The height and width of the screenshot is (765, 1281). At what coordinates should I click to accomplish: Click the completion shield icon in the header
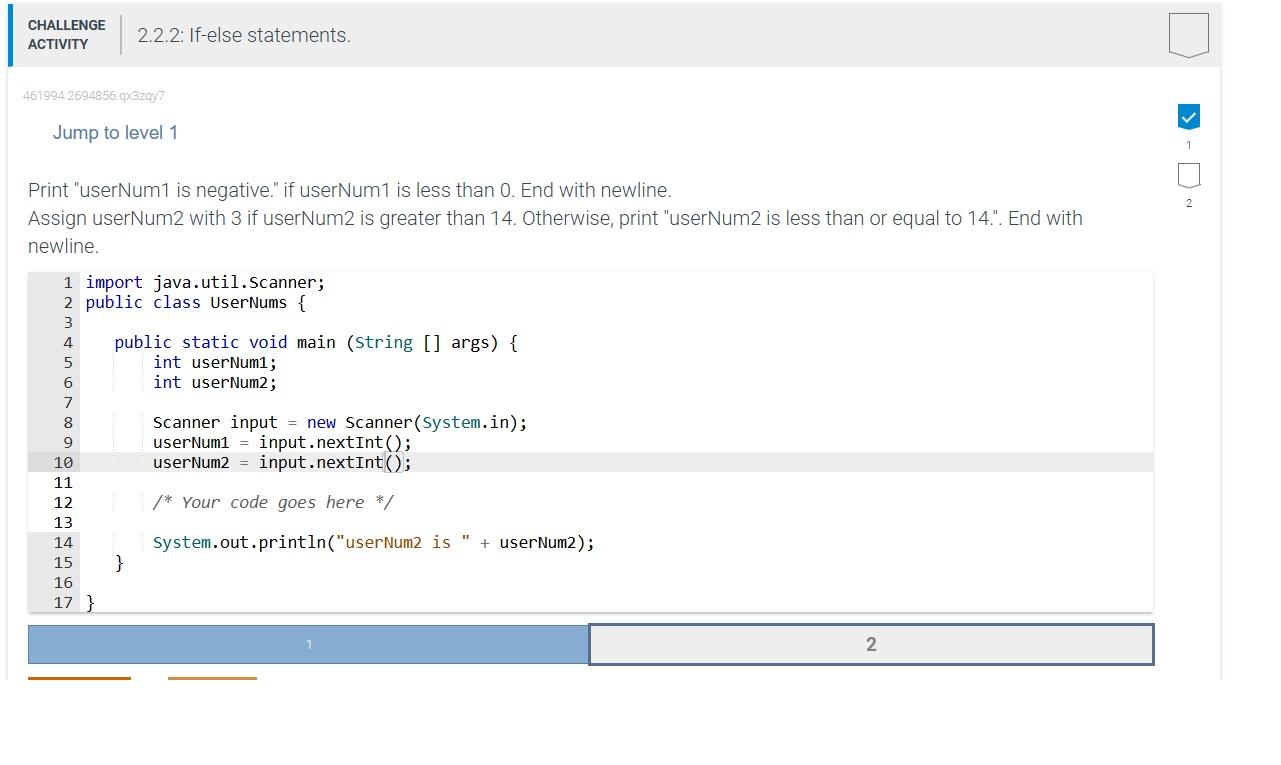[x=1188, y=35]
